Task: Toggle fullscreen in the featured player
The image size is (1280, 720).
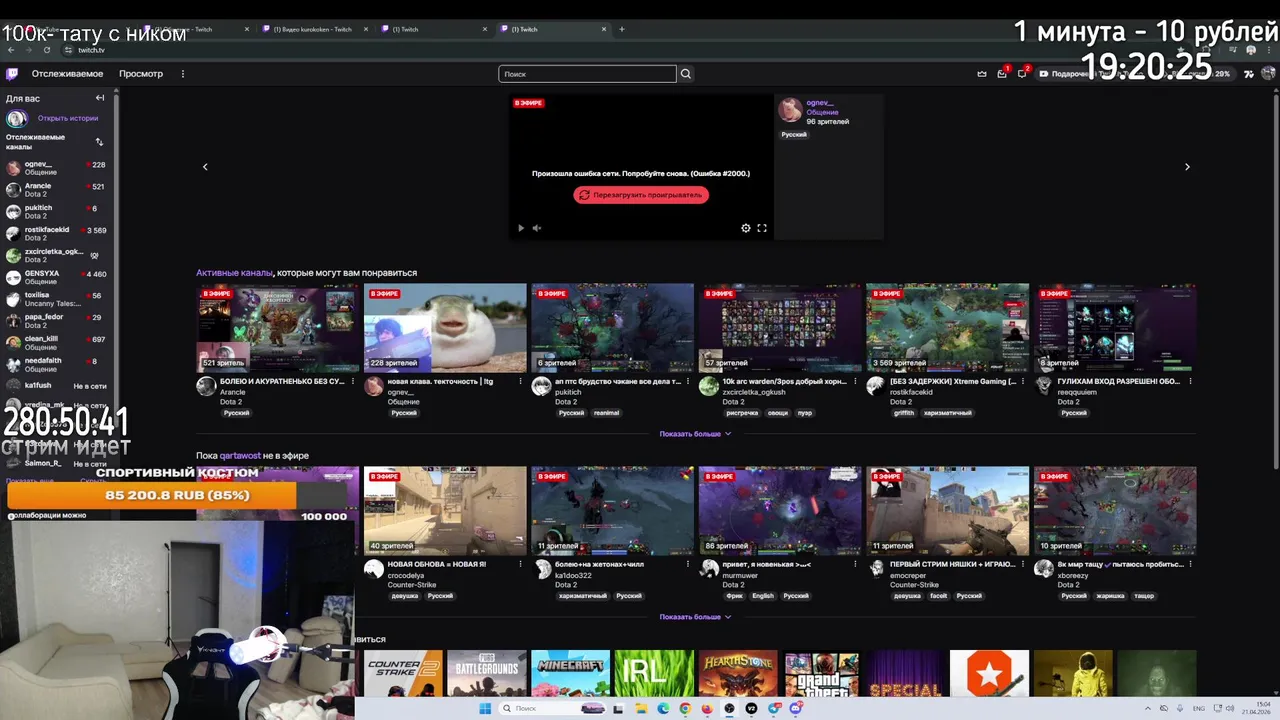Action: click(x=762, y=228)
